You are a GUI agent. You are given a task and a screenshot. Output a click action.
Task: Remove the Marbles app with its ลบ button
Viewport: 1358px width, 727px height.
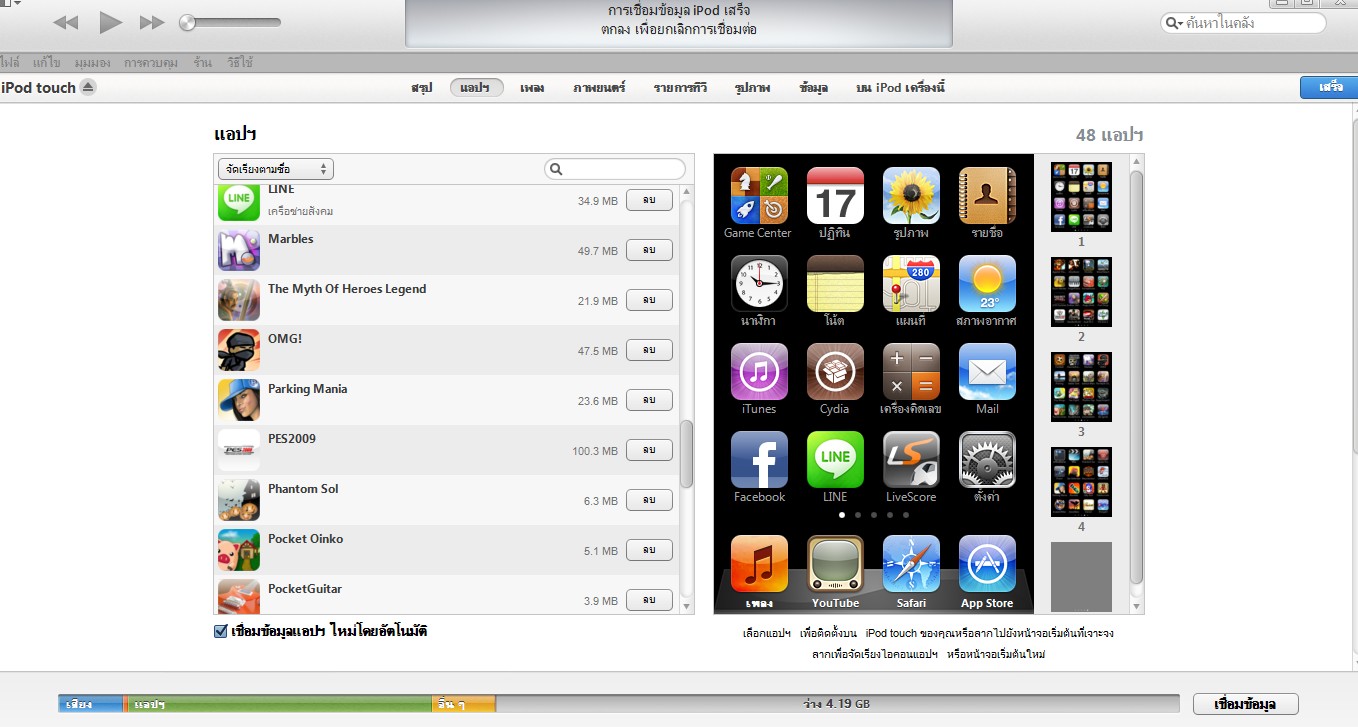pos(649,250)
